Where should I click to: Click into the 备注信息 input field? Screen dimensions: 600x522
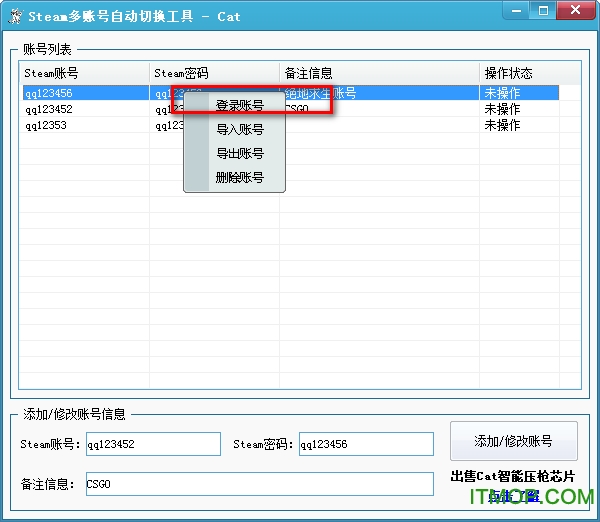click(260, 484)
